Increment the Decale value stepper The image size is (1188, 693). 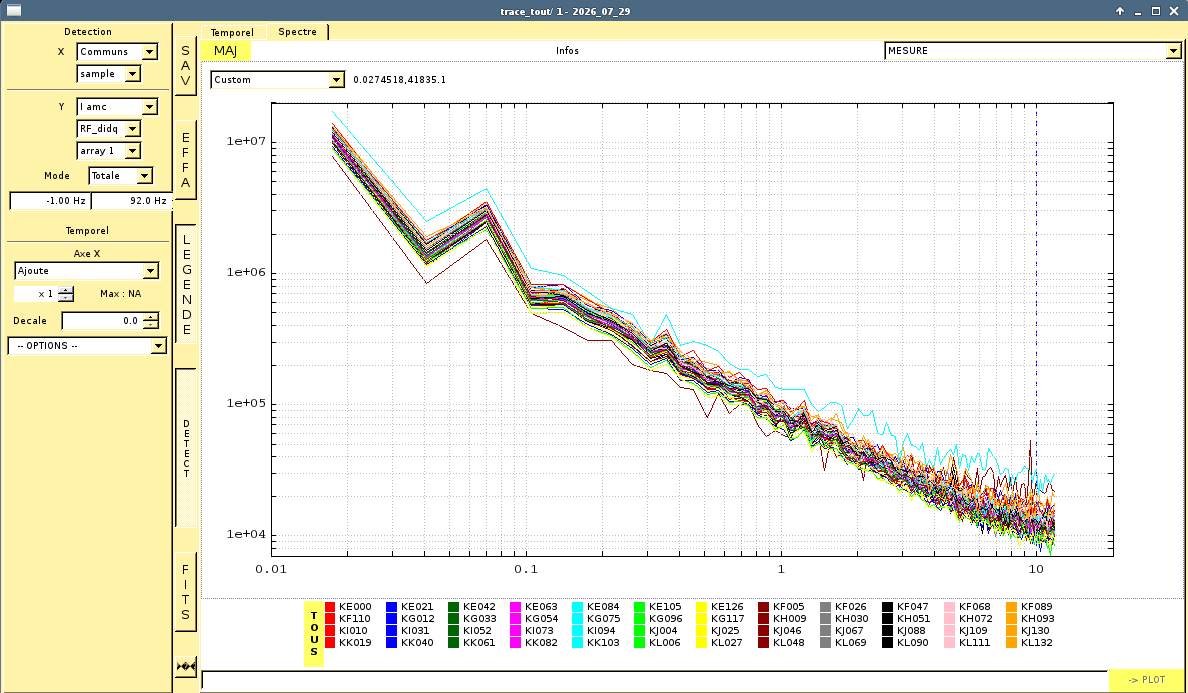[x=151, y=317]
